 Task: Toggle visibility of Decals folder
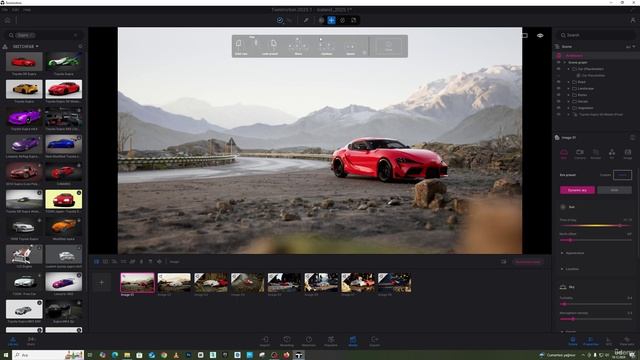[x=558, y=102]
